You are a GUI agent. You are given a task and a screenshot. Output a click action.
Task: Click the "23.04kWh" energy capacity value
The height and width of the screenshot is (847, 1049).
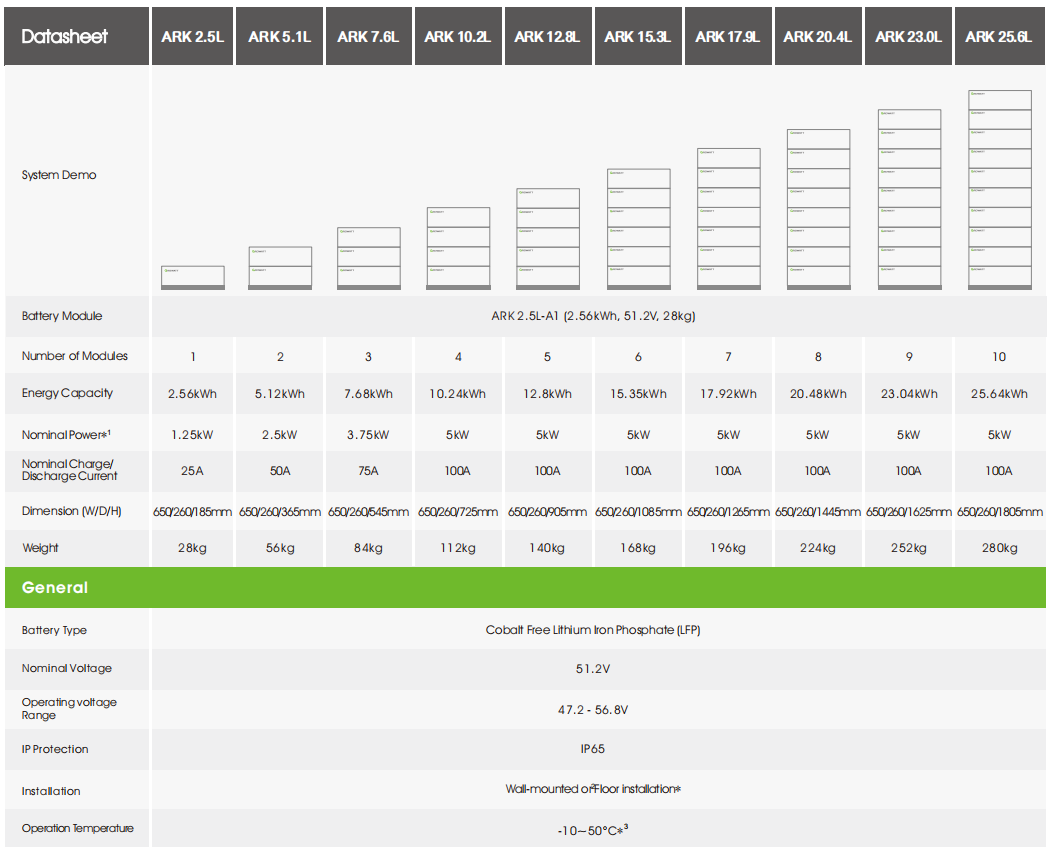point(909,393)
